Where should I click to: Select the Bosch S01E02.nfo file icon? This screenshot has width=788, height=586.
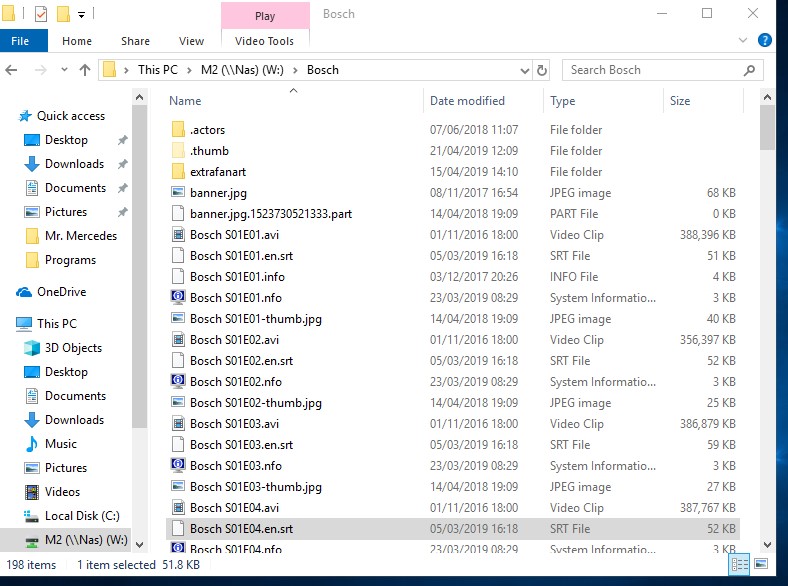tap(178, 381)
